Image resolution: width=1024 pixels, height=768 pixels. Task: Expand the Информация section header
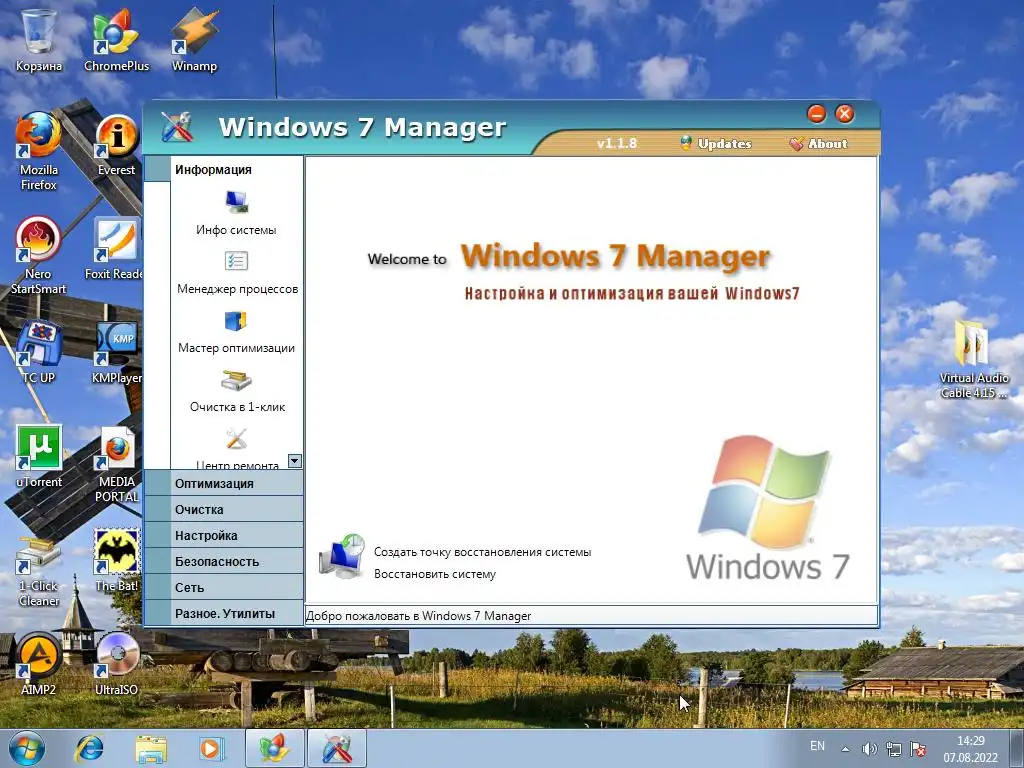pyautogui.click(x=223, y=169)
